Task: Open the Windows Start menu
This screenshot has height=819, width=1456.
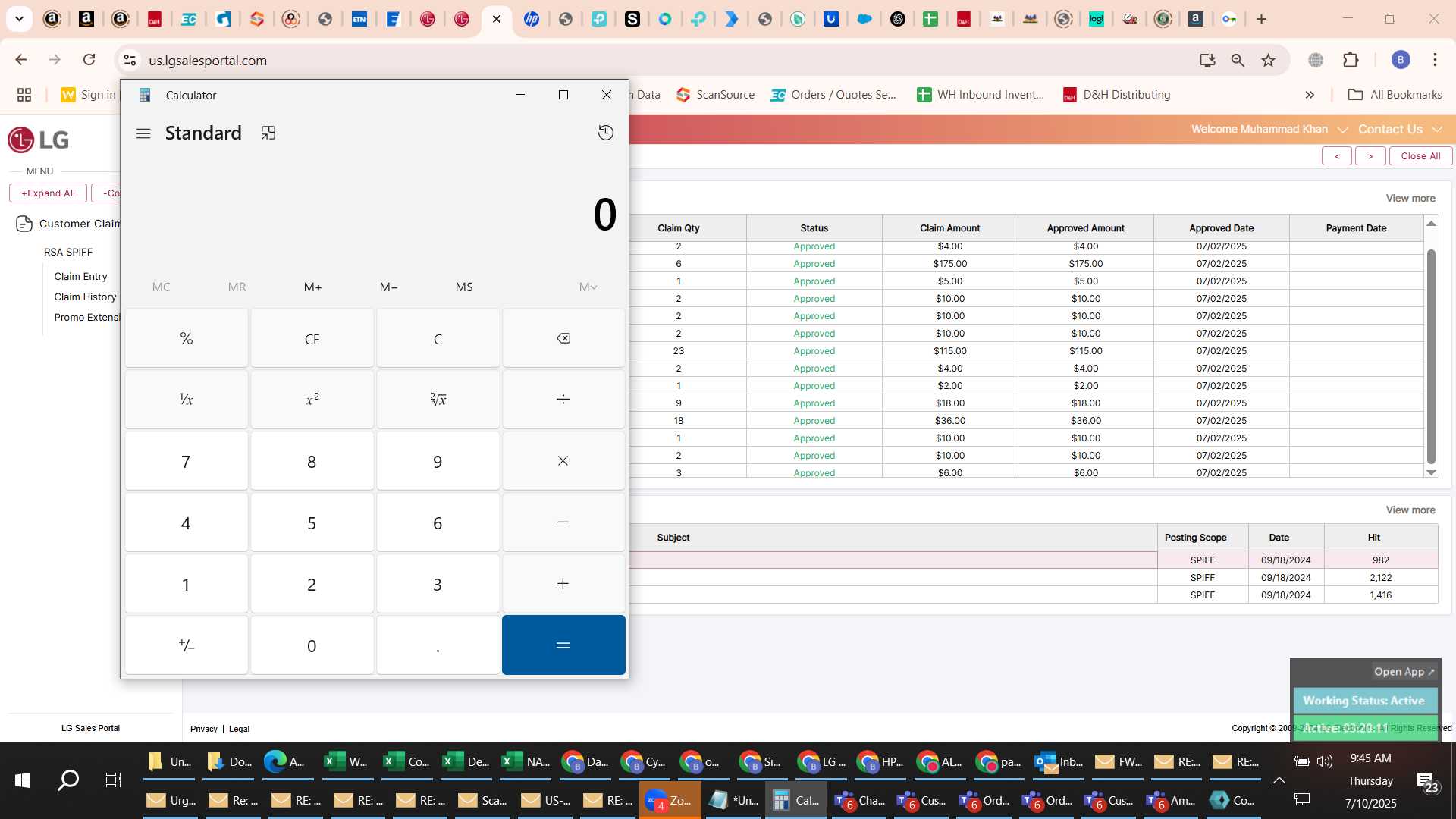Action: [22, 780]
